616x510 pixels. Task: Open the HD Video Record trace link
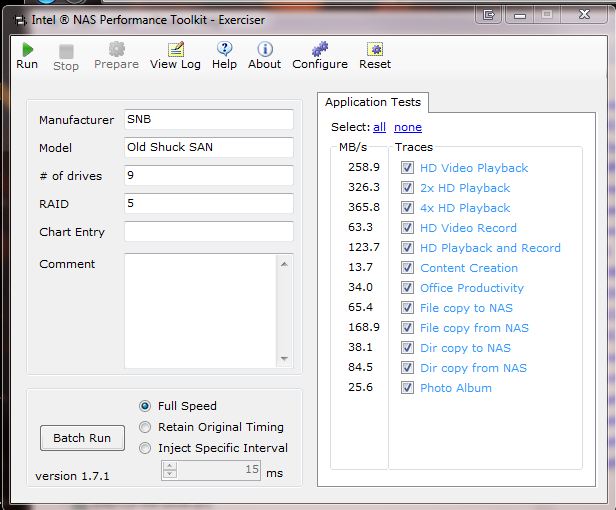(468, 228)
